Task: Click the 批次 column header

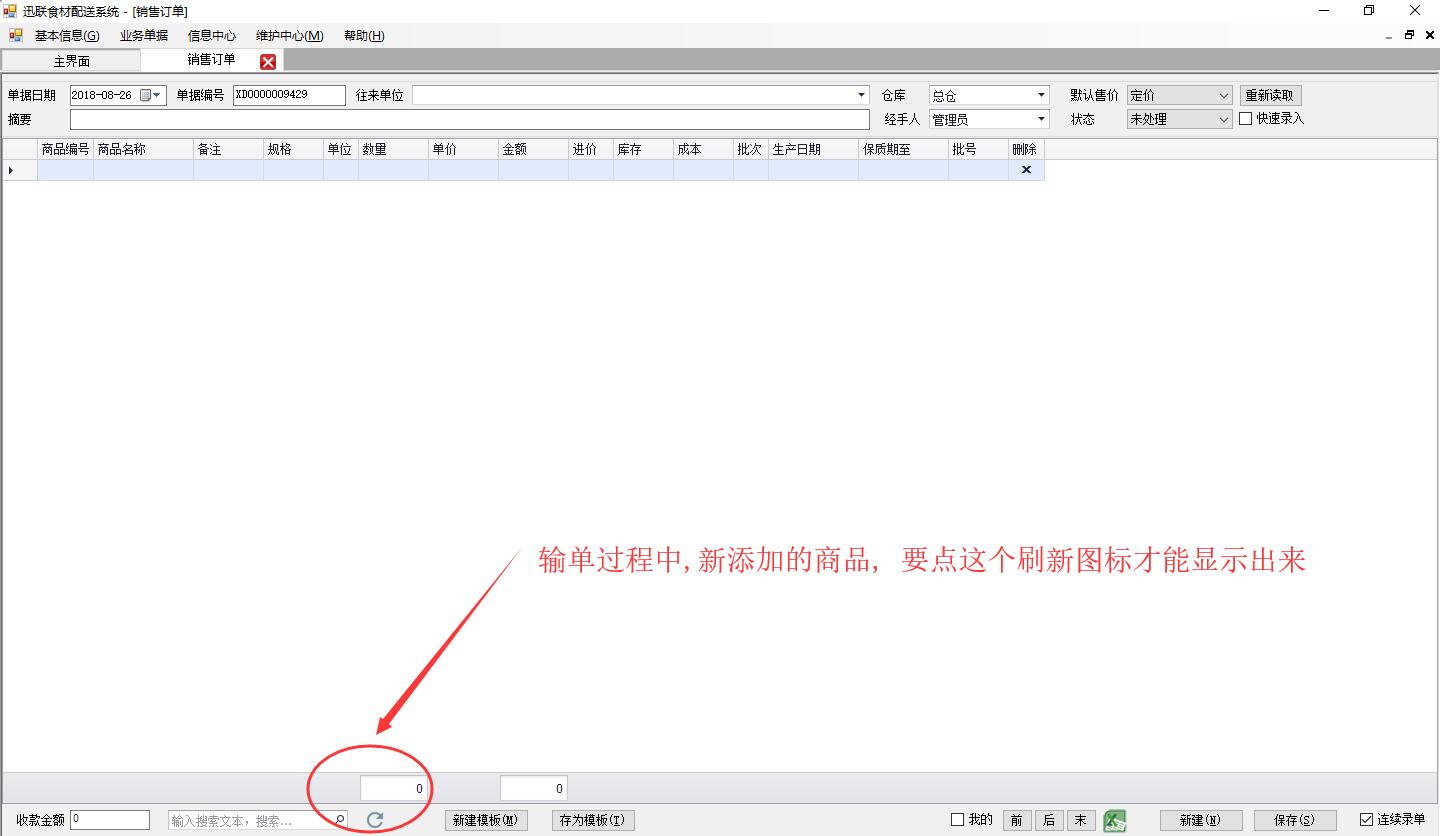Action: (x=751, y=149)
